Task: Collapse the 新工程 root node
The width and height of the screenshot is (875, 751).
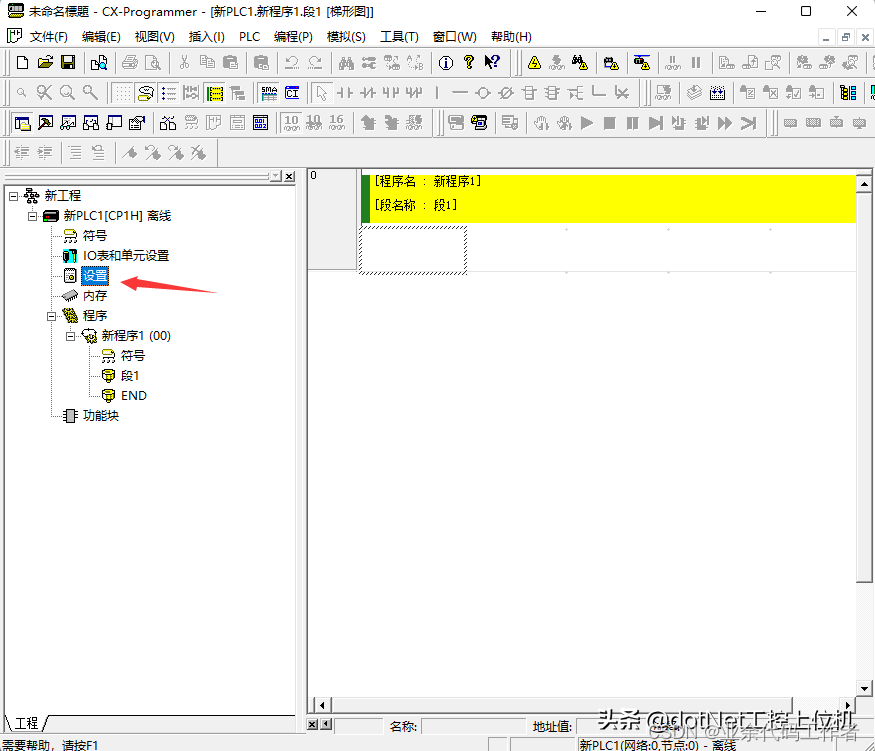Action: (13, 196)
